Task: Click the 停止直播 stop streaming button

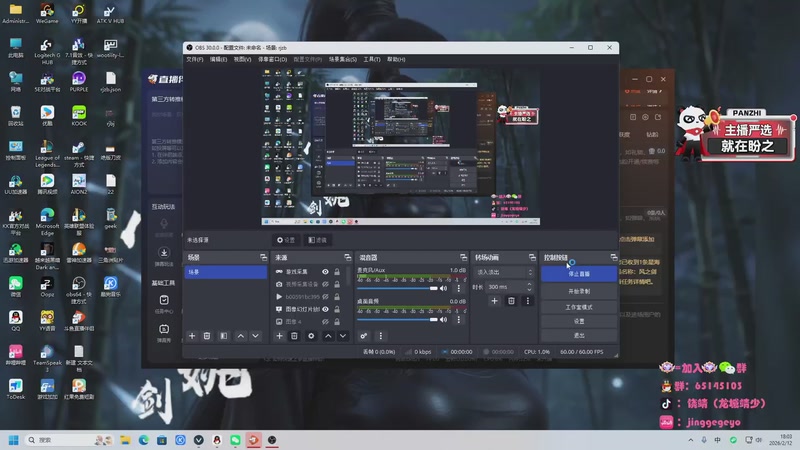Action: tap(579, 274)
